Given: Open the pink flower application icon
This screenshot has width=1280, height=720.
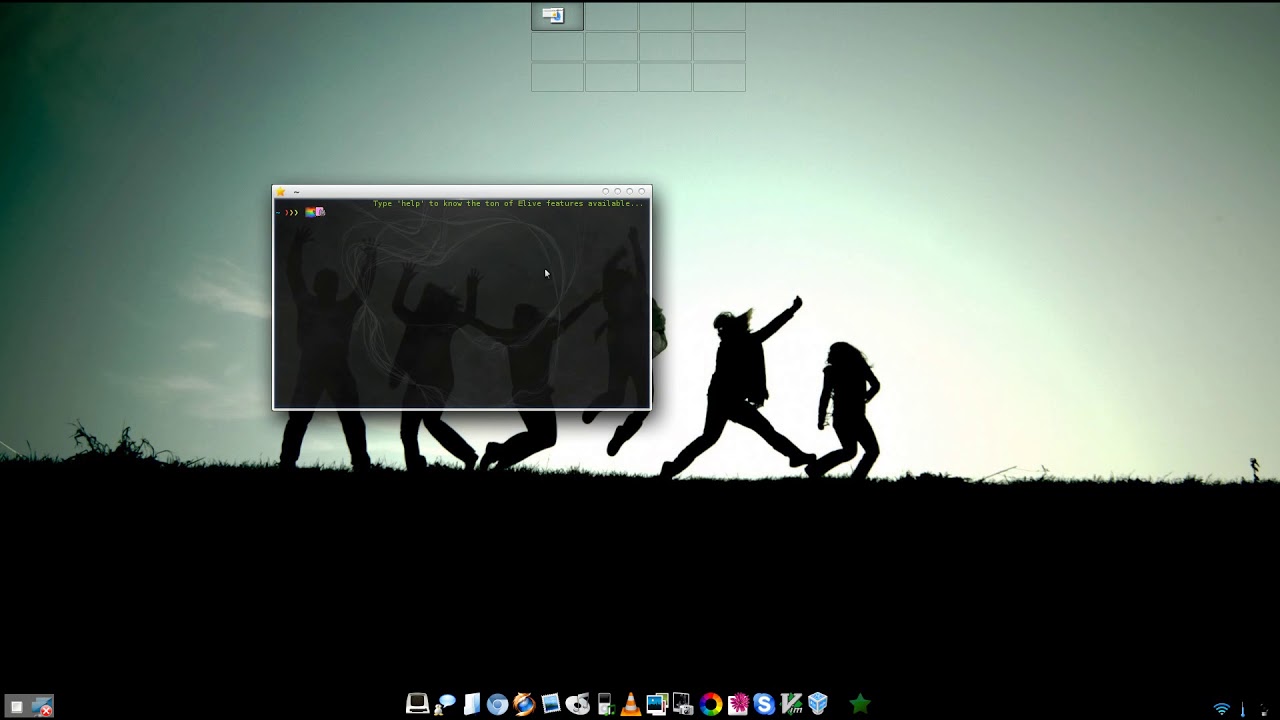Looking at the screenshot, I should (x=739, y=704).
